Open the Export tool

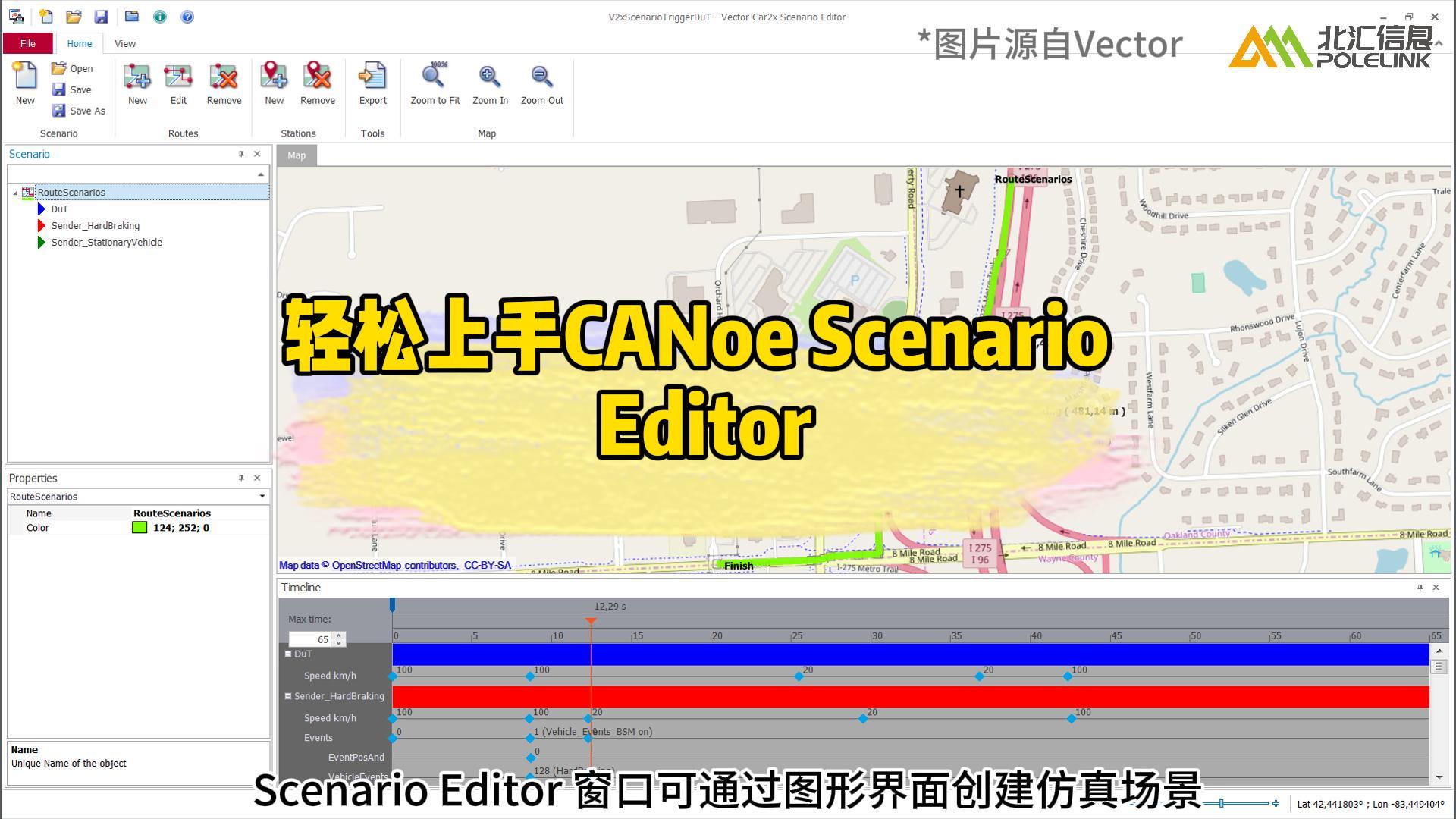coord(372,83)
